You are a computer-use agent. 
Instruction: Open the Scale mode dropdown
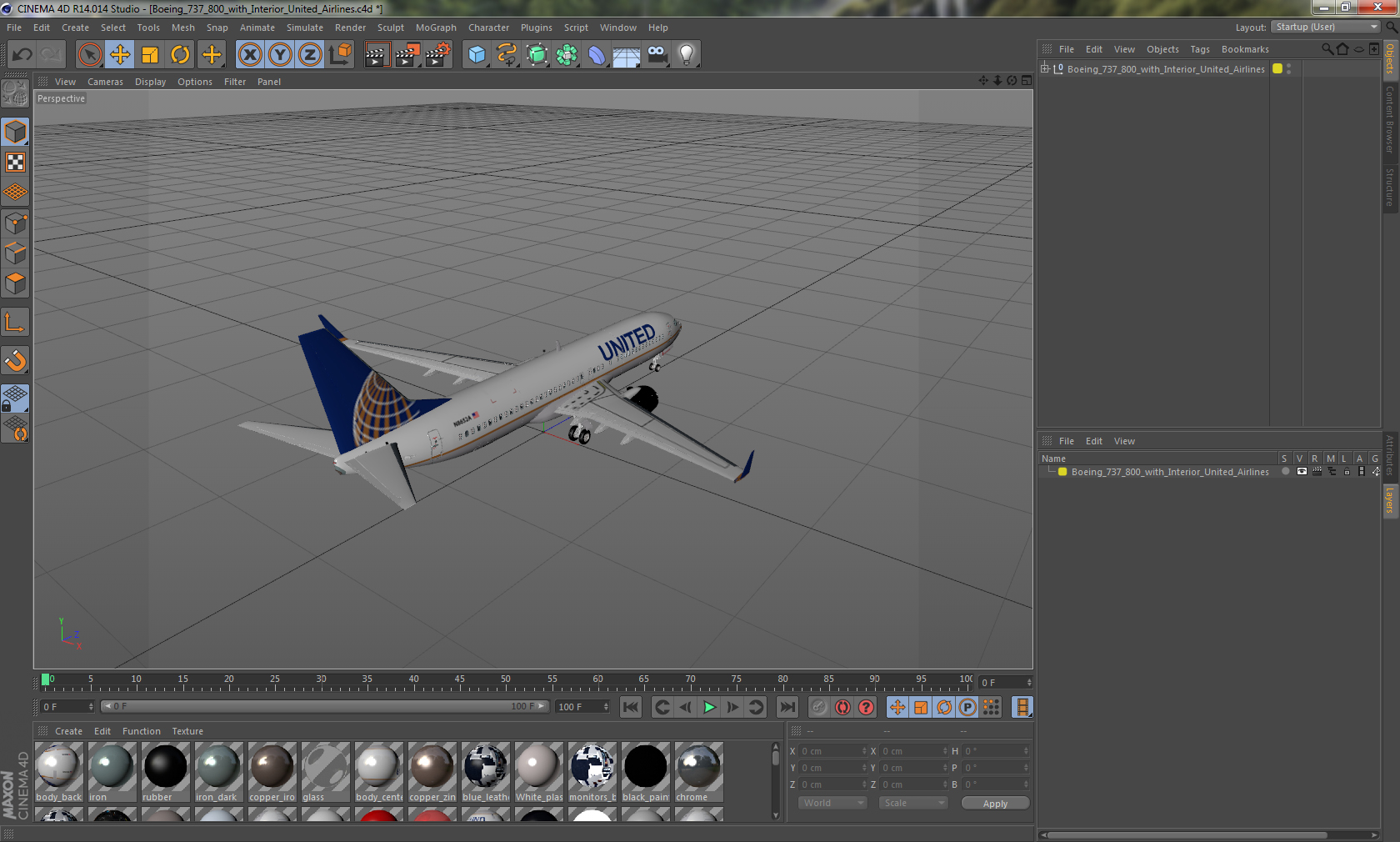pos(912,803)
